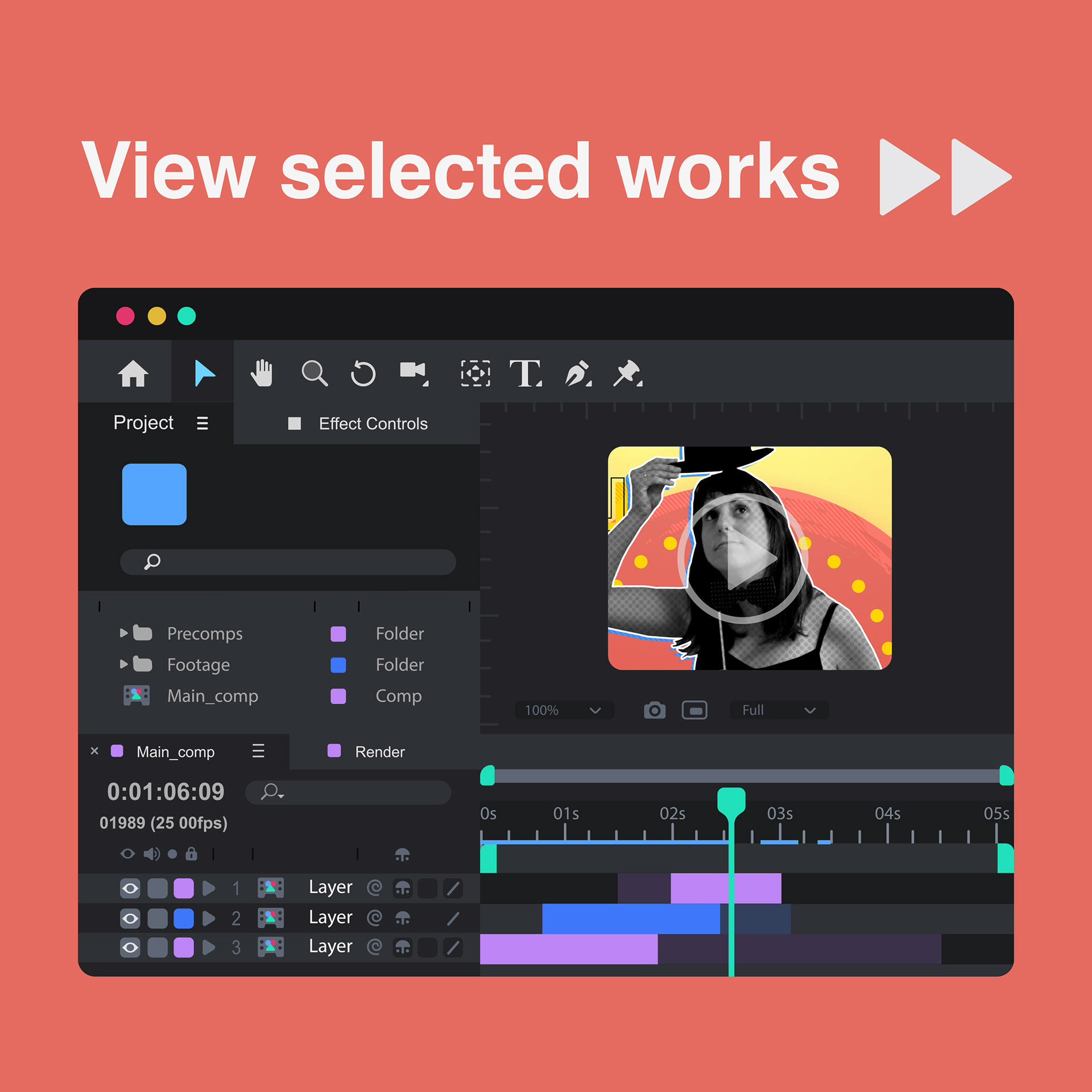Select the Type text tool

pyautogui.click(x=524, y=374)
